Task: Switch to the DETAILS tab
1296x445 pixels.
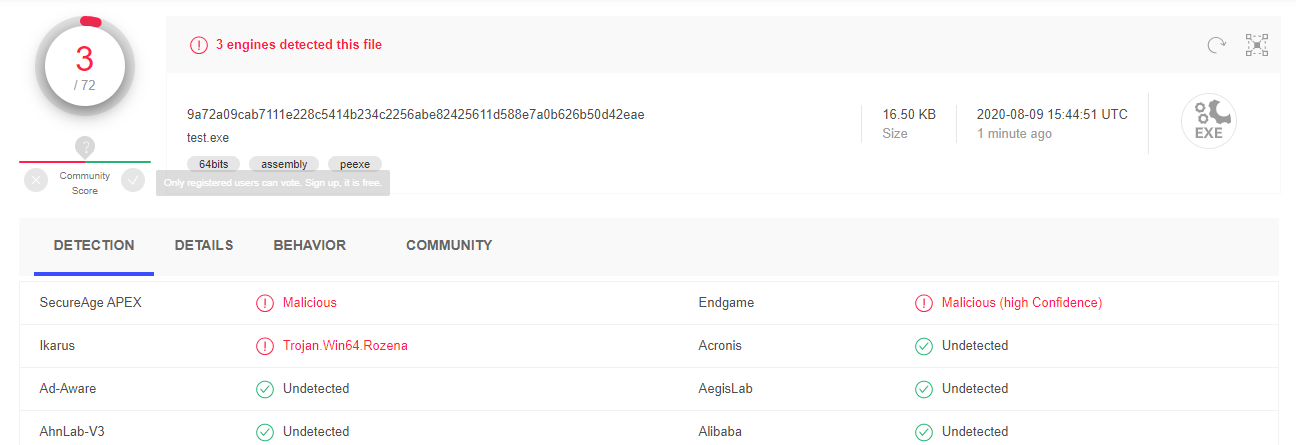Action: (204, 245)
